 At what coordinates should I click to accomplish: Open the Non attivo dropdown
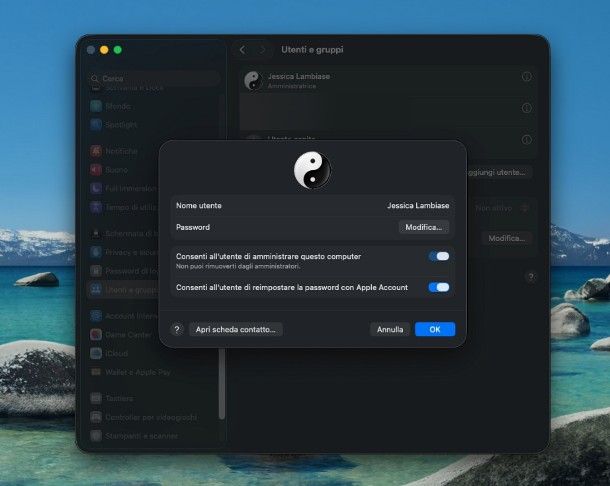(501, 208)
